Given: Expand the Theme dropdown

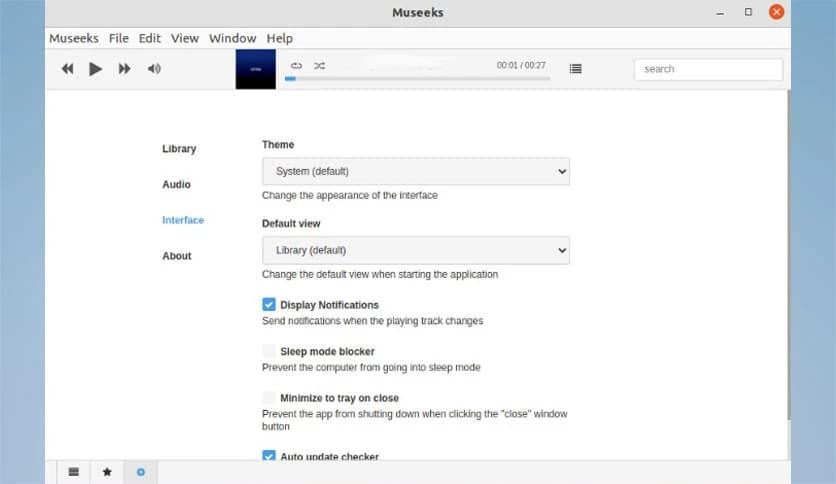Looking at the screenshot, I should pos(416,171).
